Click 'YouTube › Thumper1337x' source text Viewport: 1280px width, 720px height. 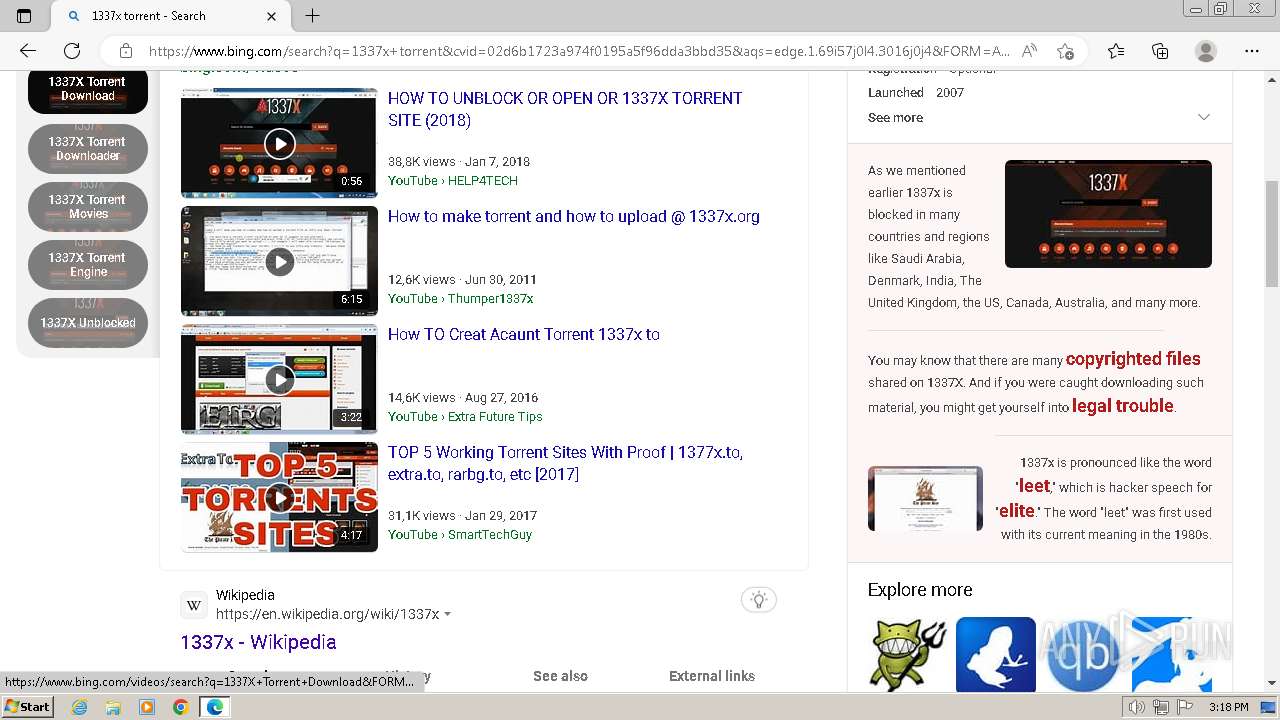(x=461, y=299)
